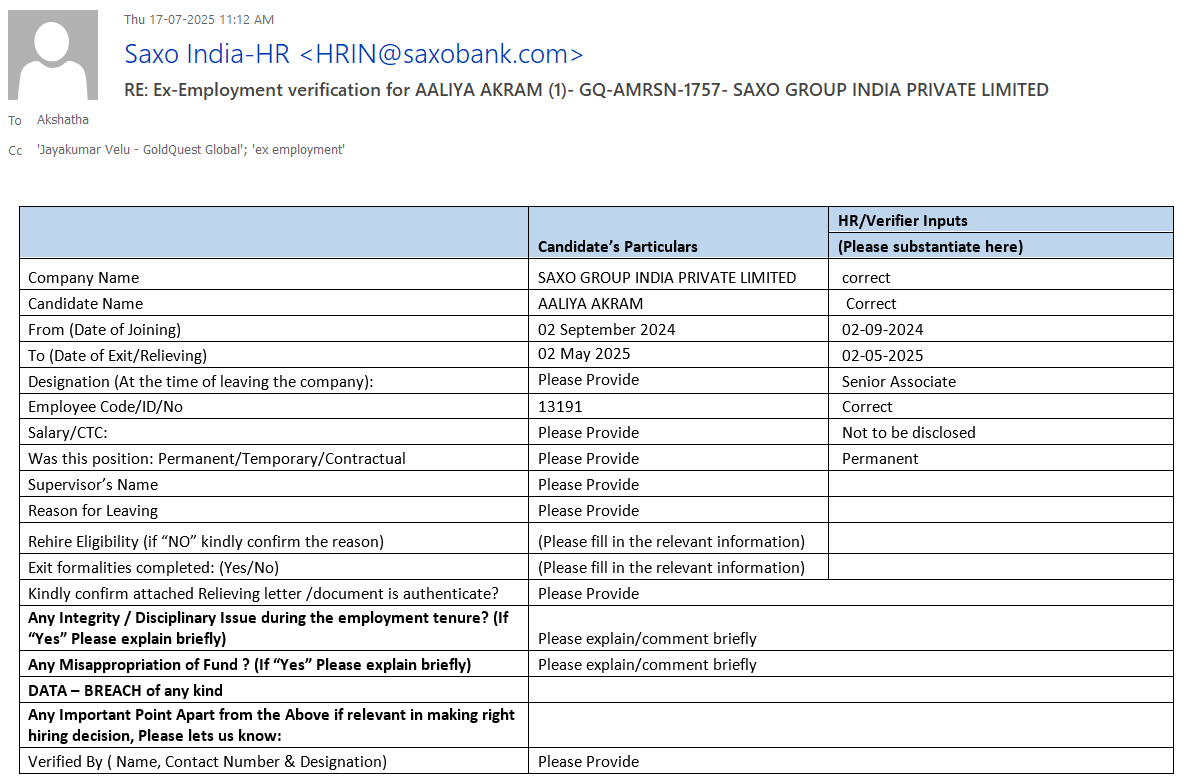Click Rehire Eligibility row label

coord(205,542)
